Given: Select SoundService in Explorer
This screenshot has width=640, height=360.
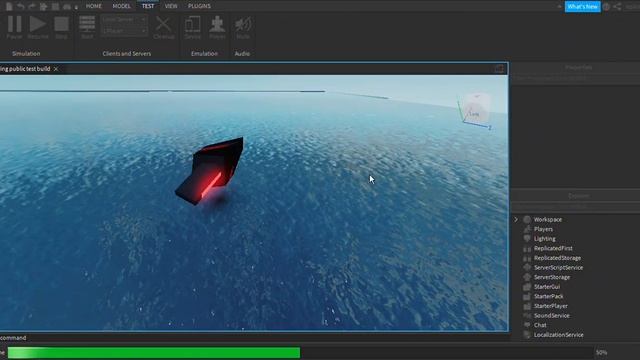Looking at the screenshot, I should 551,316.
